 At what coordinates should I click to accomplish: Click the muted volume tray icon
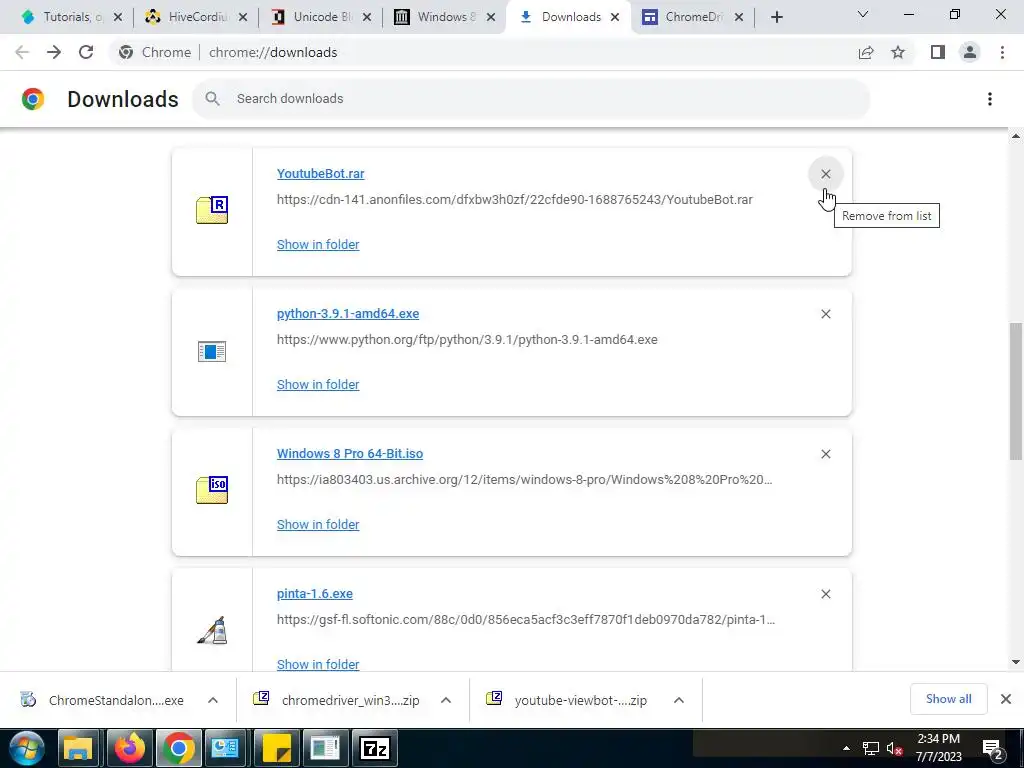895,749
